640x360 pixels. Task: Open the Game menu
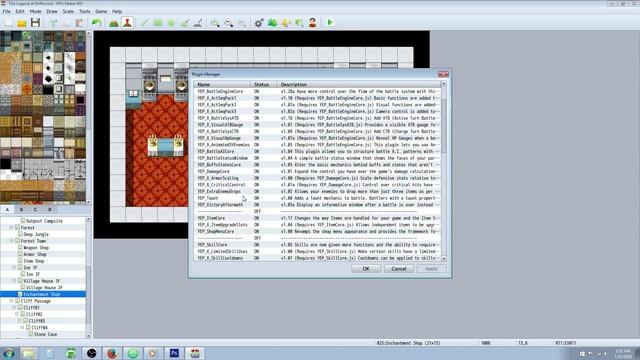(101, 11)
